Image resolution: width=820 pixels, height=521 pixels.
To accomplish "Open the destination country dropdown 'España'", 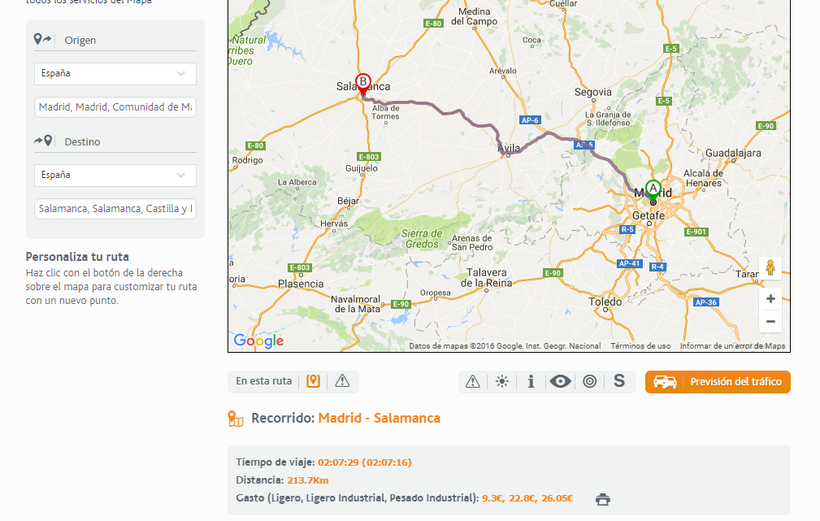I will pos(115,175).
